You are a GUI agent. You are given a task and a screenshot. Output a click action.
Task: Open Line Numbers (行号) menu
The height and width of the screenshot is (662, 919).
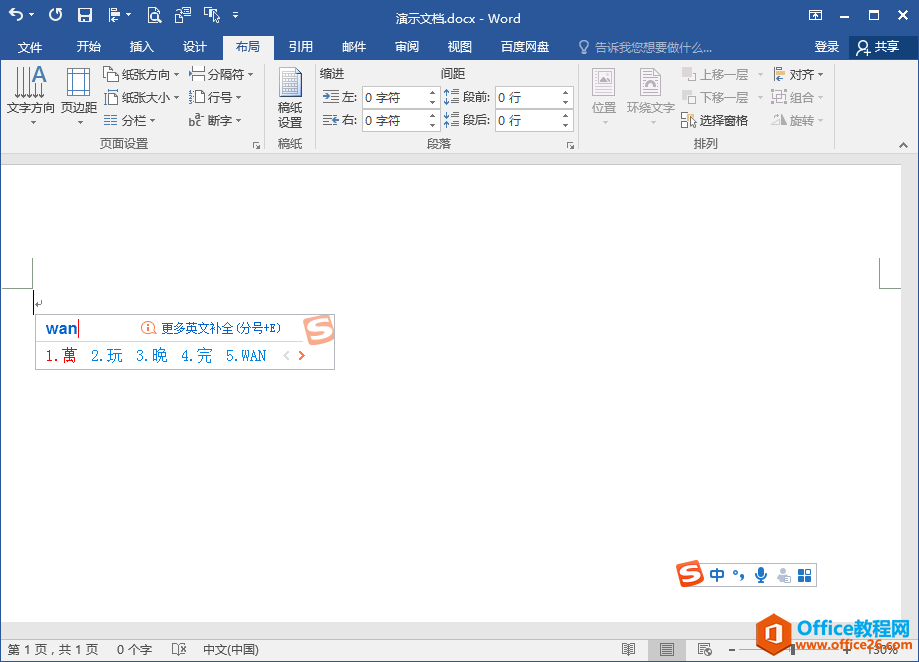pos(215,97)
